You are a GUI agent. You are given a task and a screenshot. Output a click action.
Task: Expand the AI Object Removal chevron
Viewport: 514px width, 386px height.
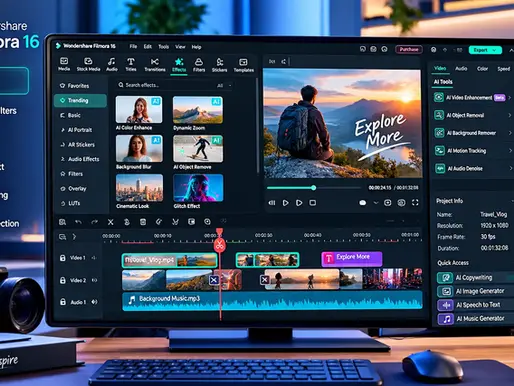510,115
